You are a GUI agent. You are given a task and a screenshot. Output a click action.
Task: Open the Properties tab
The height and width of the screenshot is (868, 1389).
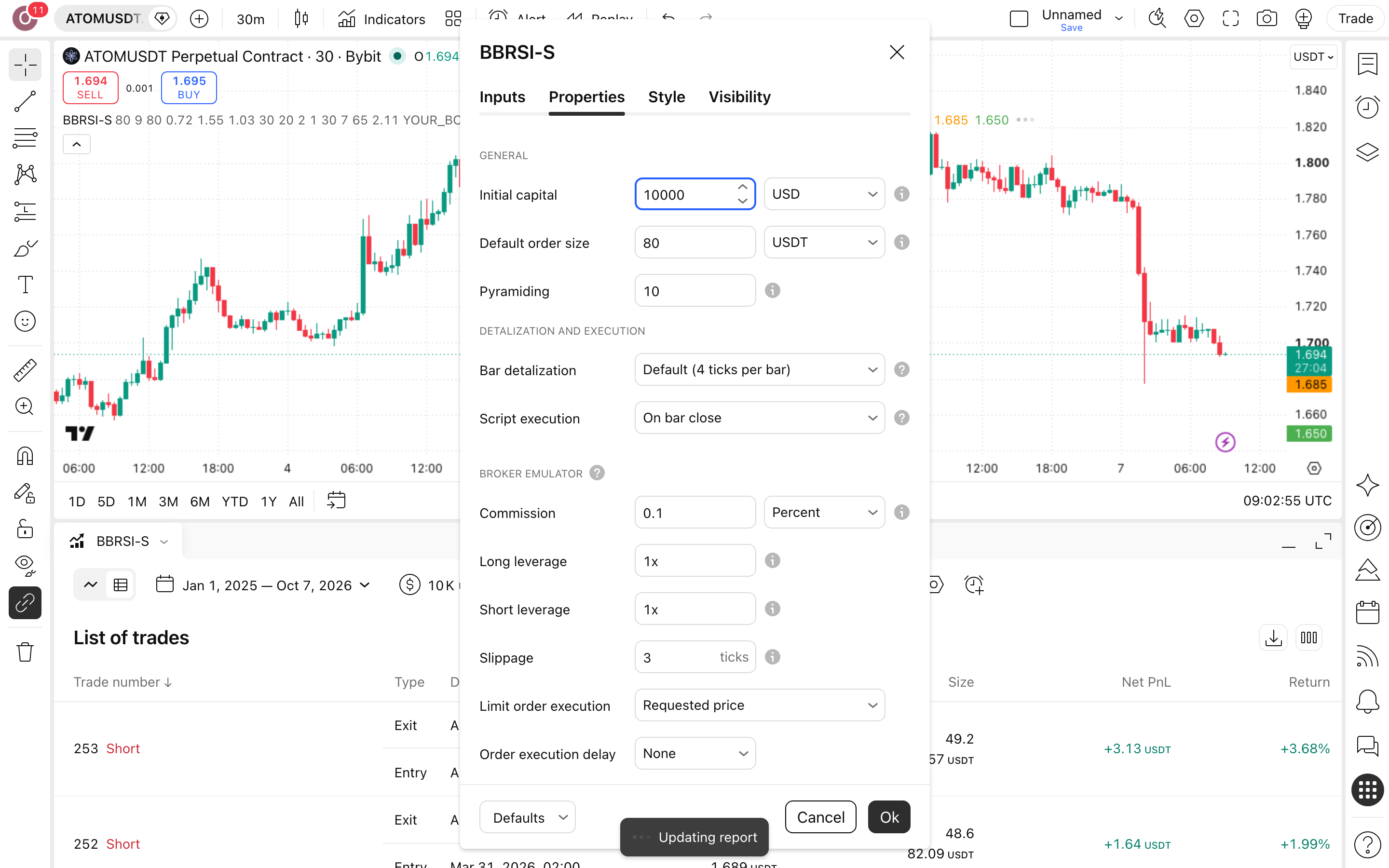coord(586,97)
